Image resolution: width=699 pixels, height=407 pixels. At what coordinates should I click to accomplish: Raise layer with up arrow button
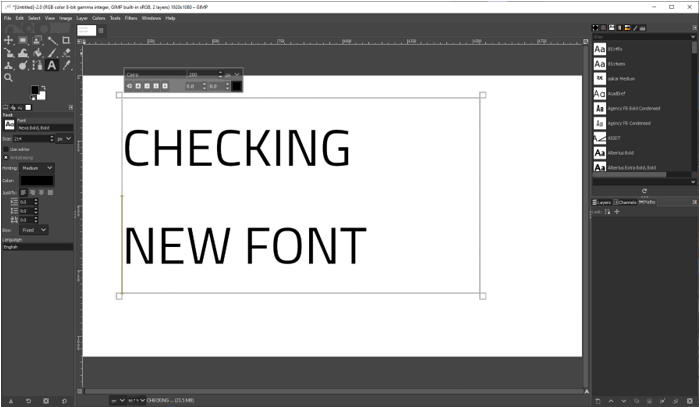[611, 401]
